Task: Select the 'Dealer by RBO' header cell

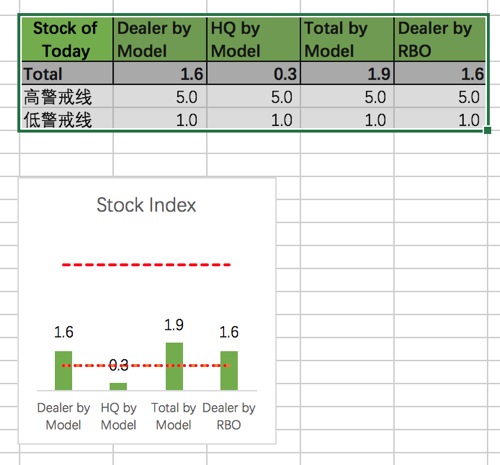Action: pos(441,39)
